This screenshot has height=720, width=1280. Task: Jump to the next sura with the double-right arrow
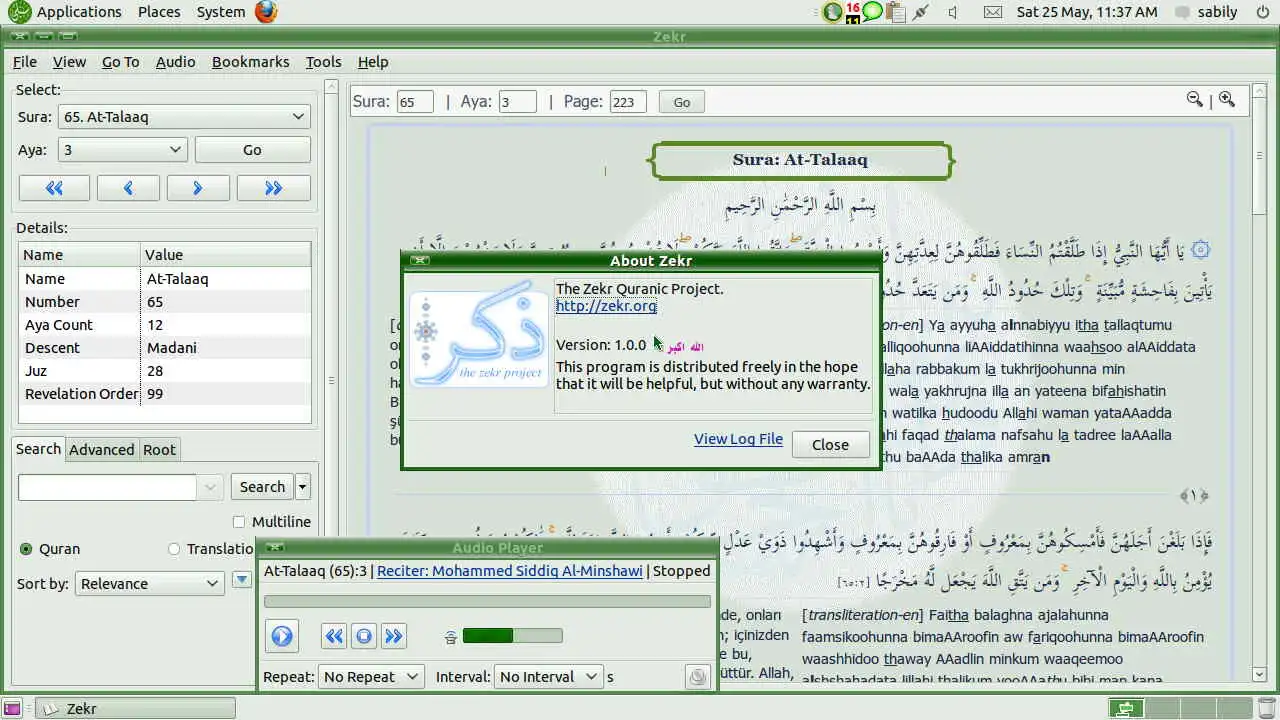(274, 188)
